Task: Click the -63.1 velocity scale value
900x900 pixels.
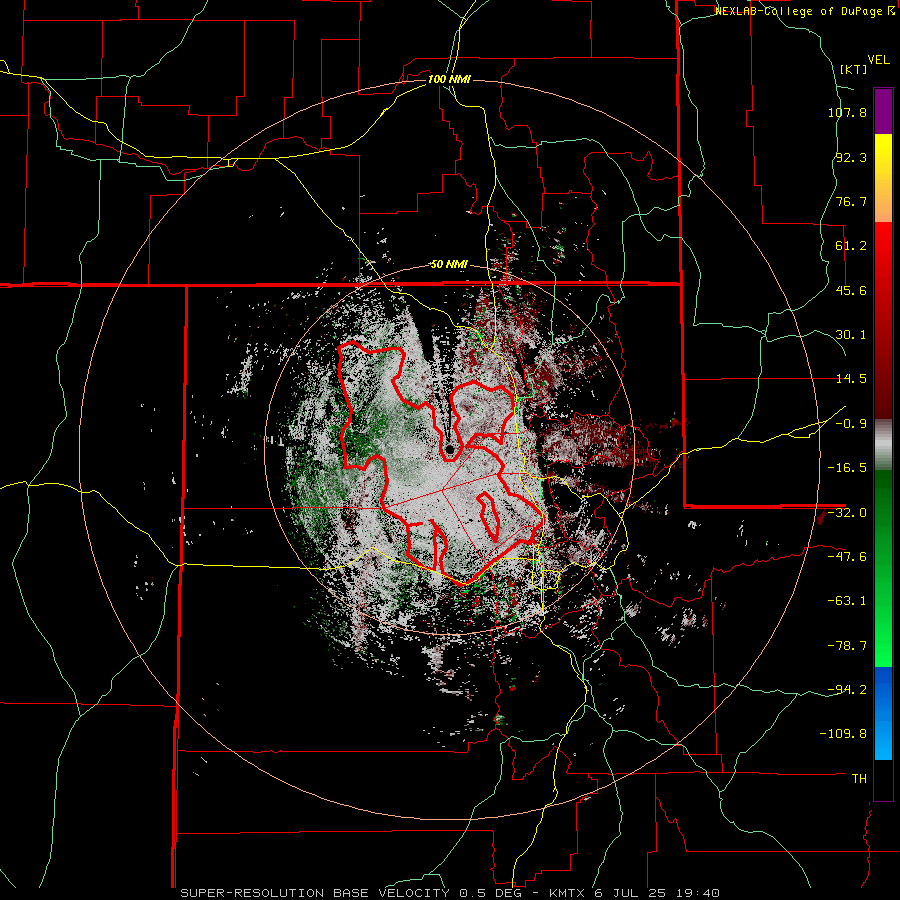Action: click(847, 601)
